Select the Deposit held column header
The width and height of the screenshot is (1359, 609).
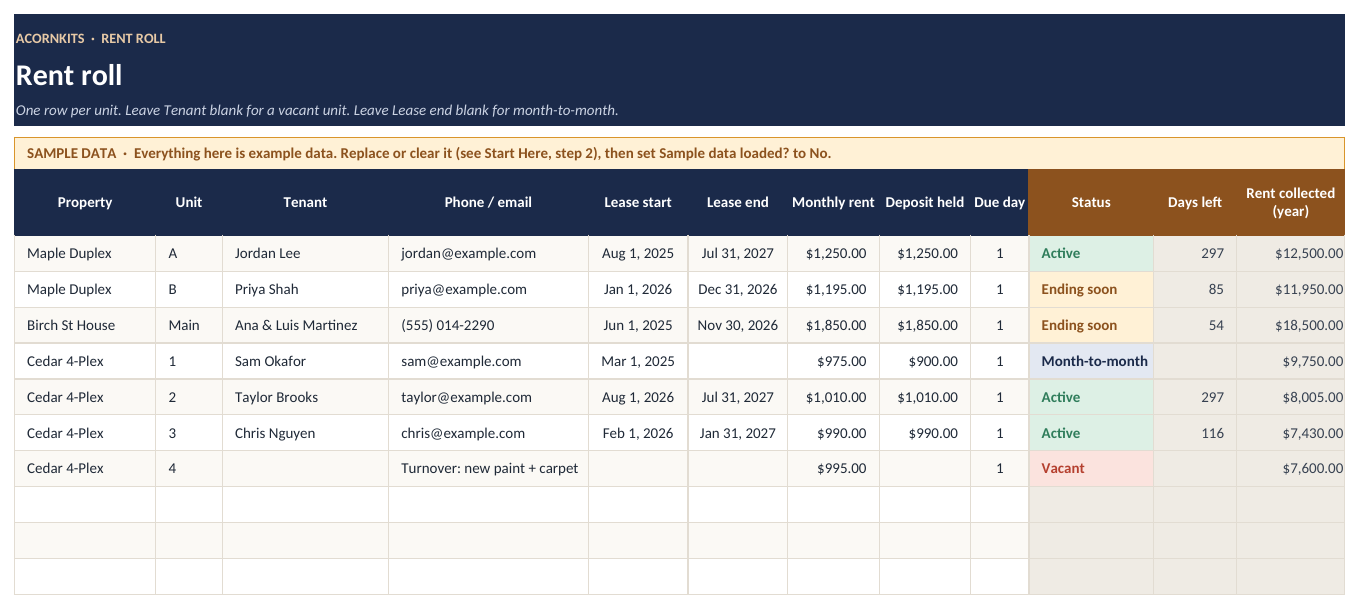(x=925, y=202)
